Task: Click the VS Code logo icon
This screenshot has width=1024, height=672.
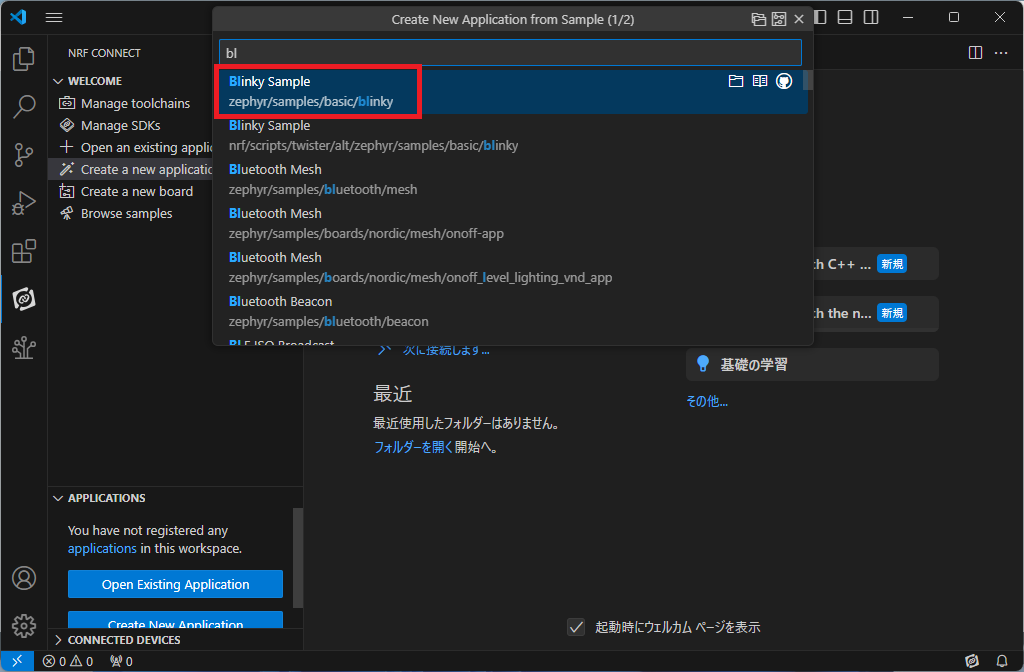Action: point(18,17)
